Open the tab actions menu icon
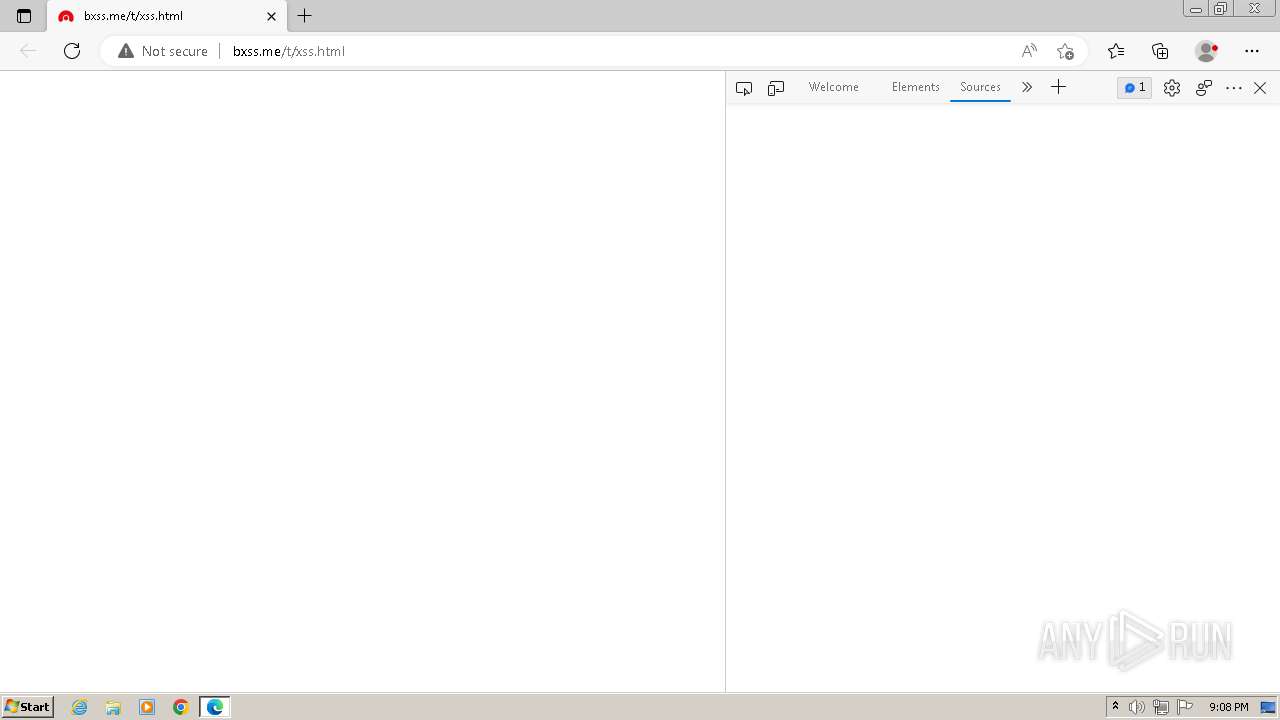This screenshot has height=720, width=1280. (x=24, y=16)
